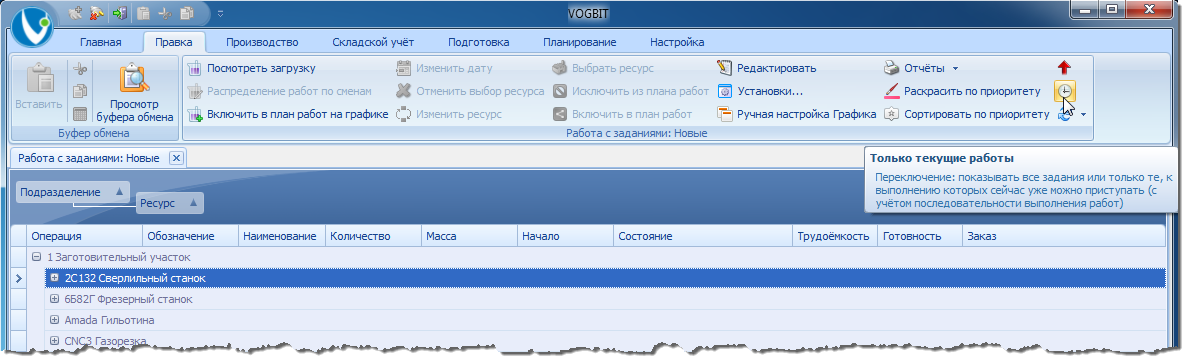
Task: Open Ручная настройка Графика
Action: point(796,115)
